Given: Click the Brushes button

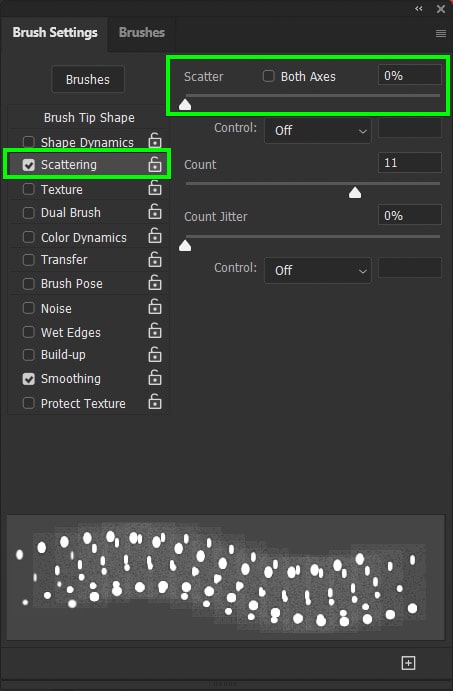Looking at the screenshot, I should click(88, 80).
